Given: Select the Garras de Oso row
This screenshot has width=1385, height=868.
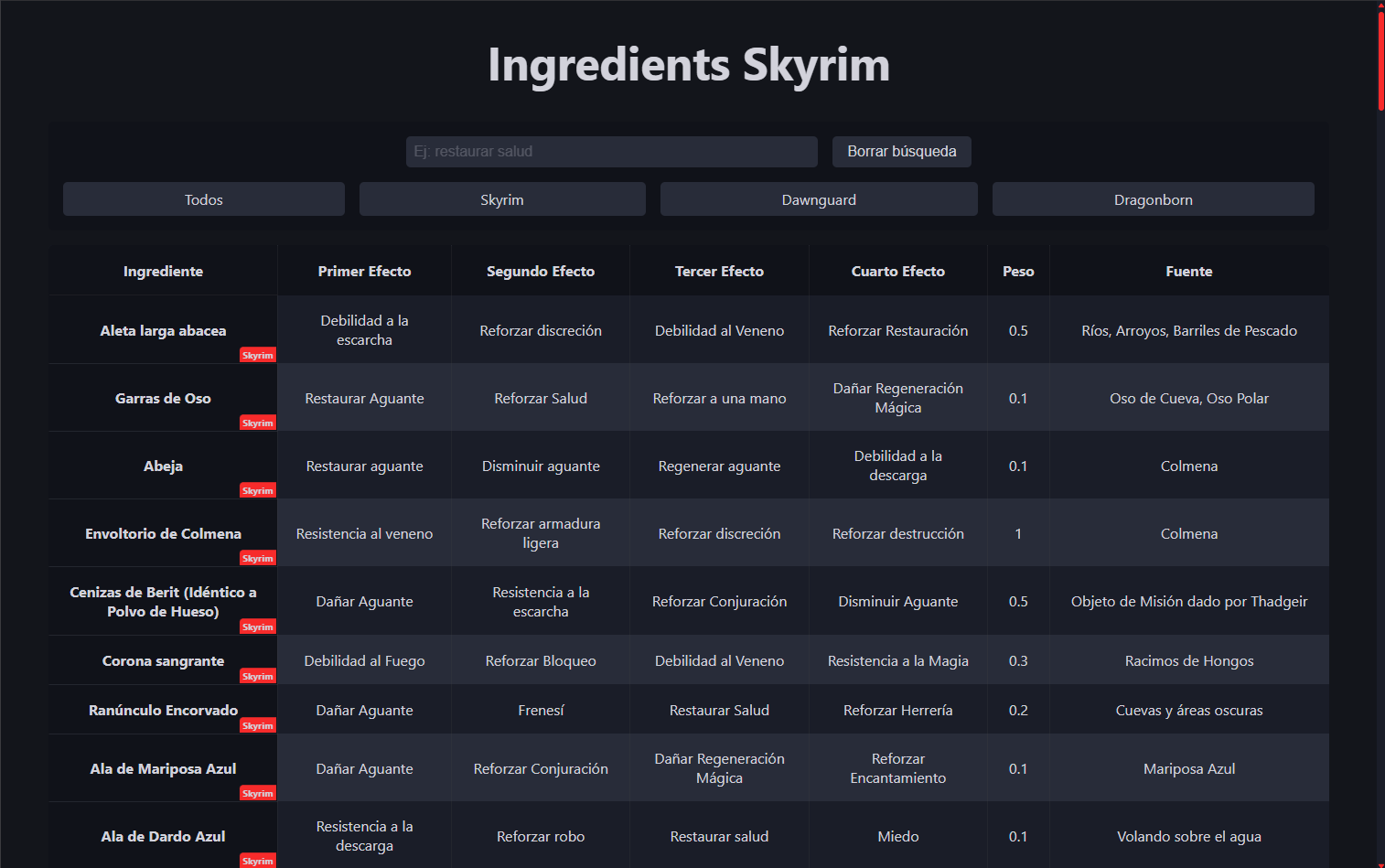Looking at the screenshot, I should point(163,398).
